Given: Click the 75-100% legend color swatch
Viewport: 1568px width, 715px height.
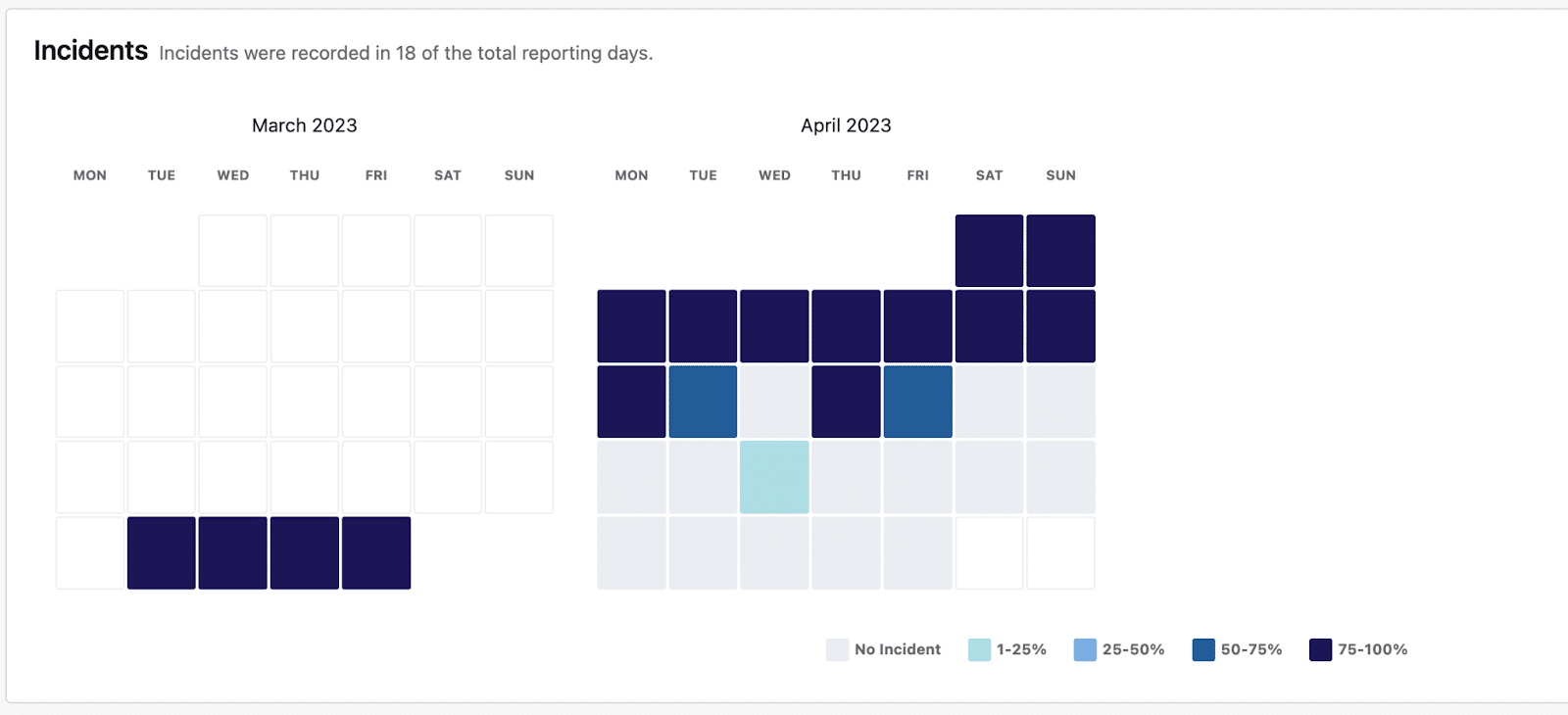Looking at the screenshot, I should pos(1320,649).
